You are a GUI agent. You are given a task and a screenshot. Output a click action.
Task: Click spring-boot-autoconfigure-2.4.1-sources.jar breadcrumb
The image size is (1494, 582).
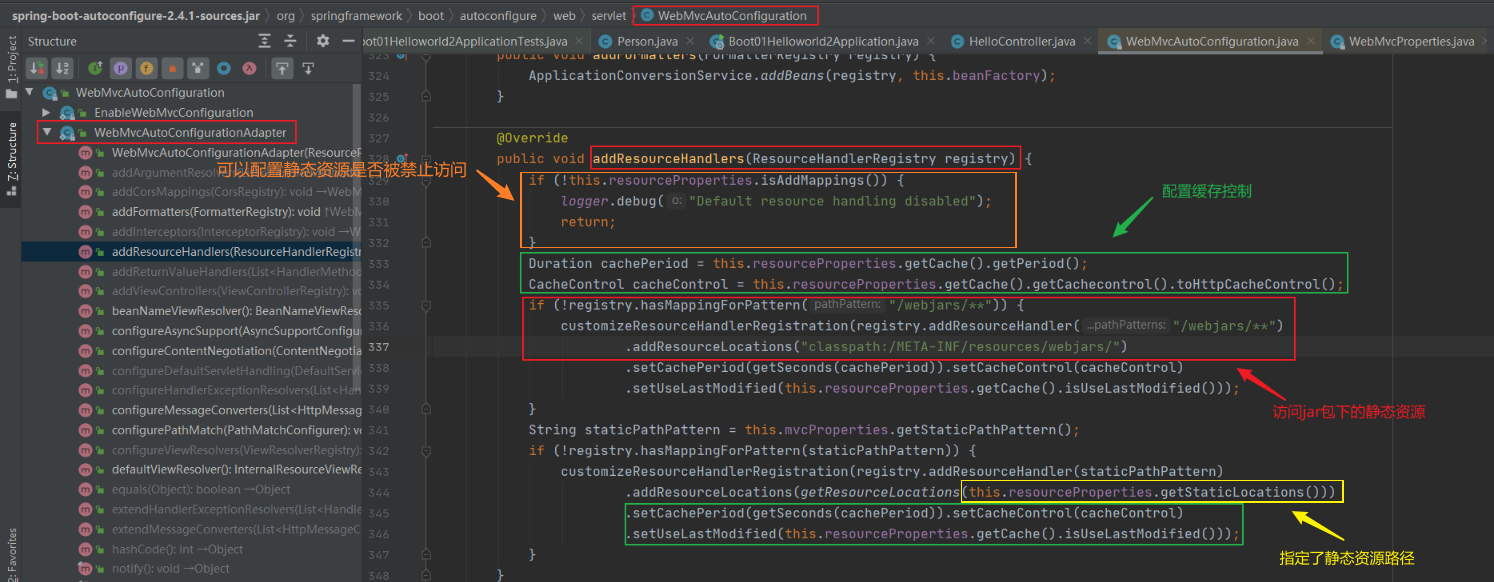135,16
